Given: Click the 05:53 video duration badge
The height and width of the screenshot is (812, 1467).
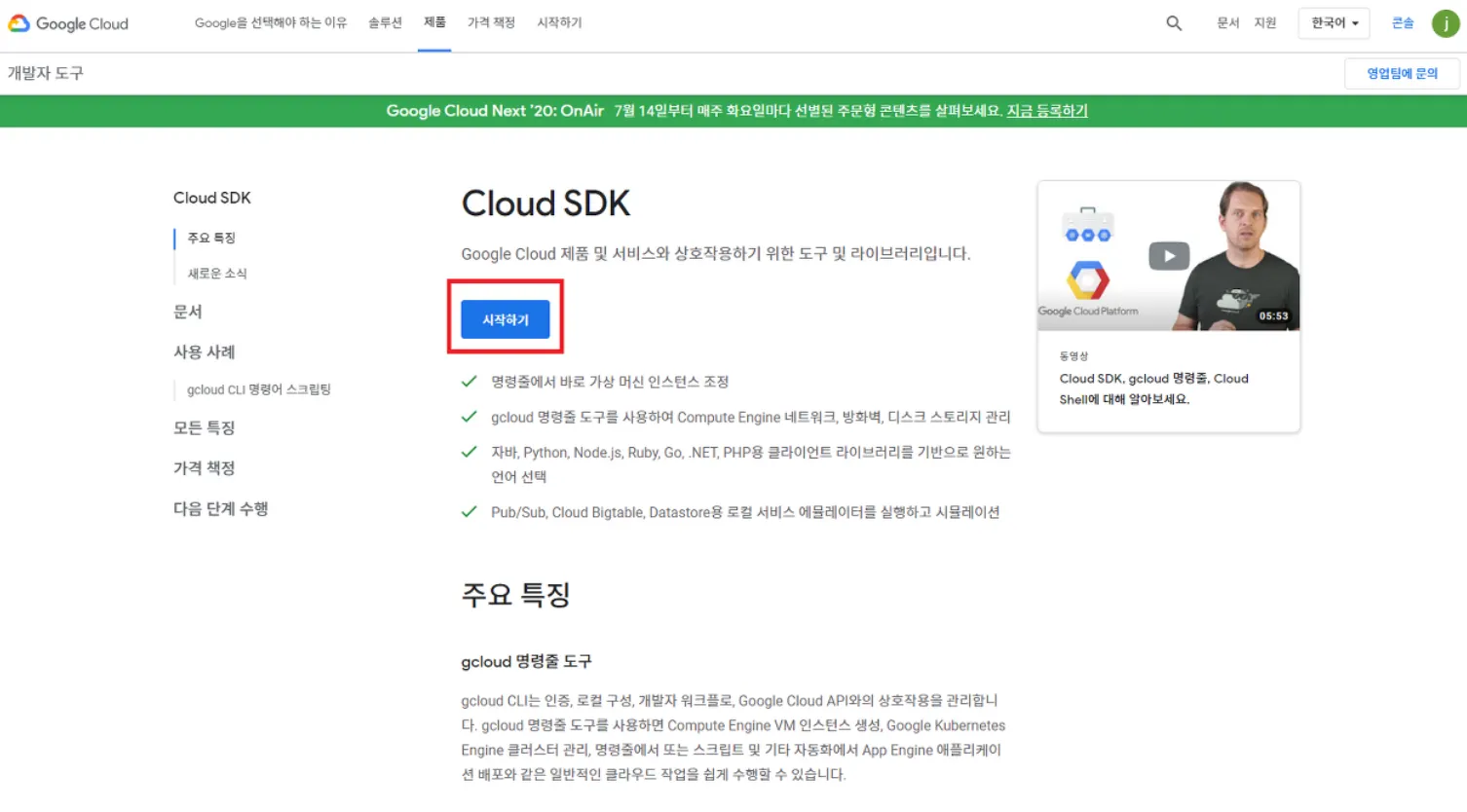Looking at the screenshot, I should pyautogui.click(x=1273, y=315).
